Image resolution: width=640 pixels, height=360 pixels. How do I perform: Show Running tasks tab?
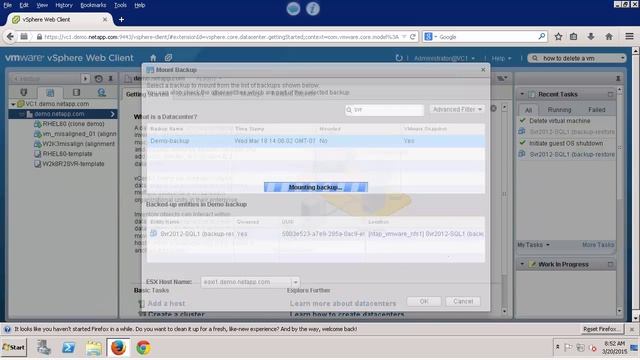click(x=559, y=110)
